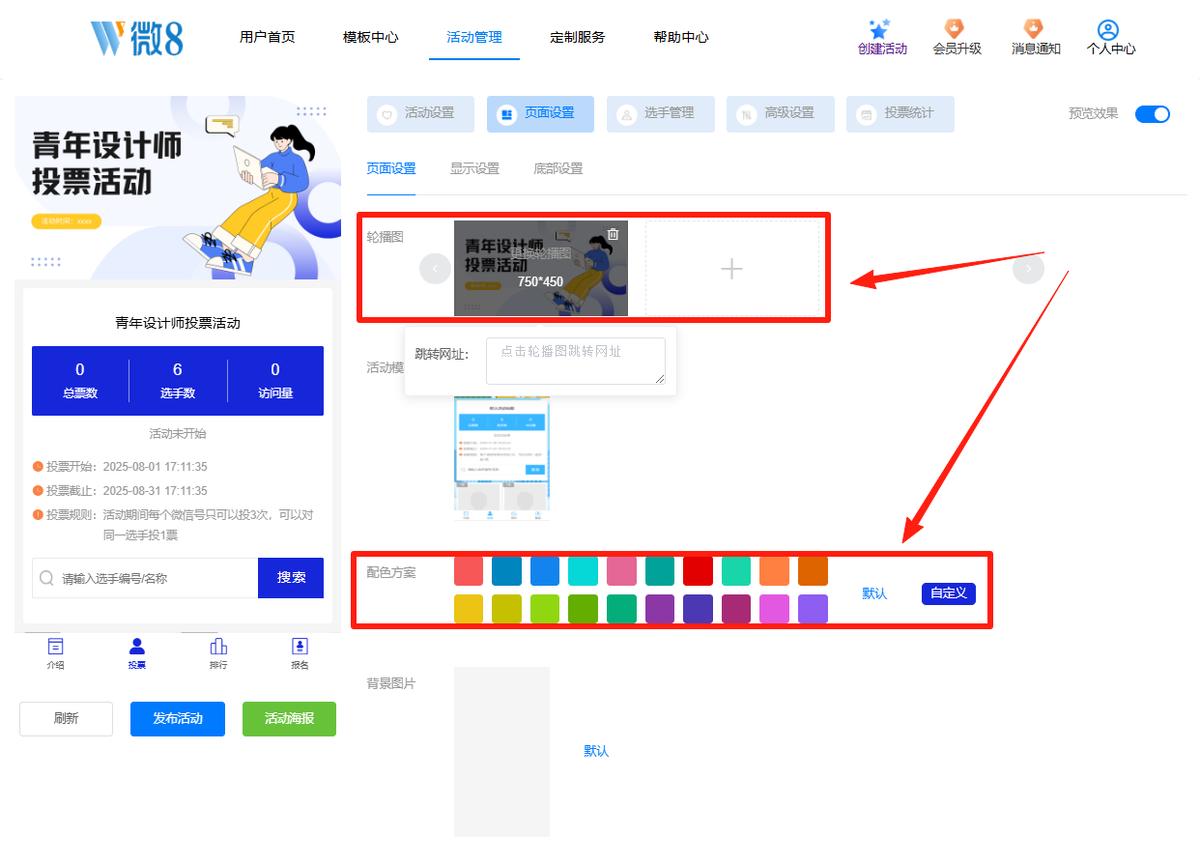Click the 自定义 color scheme button
The height and width of the screenshot is (841, 1200).
[948, 593]
